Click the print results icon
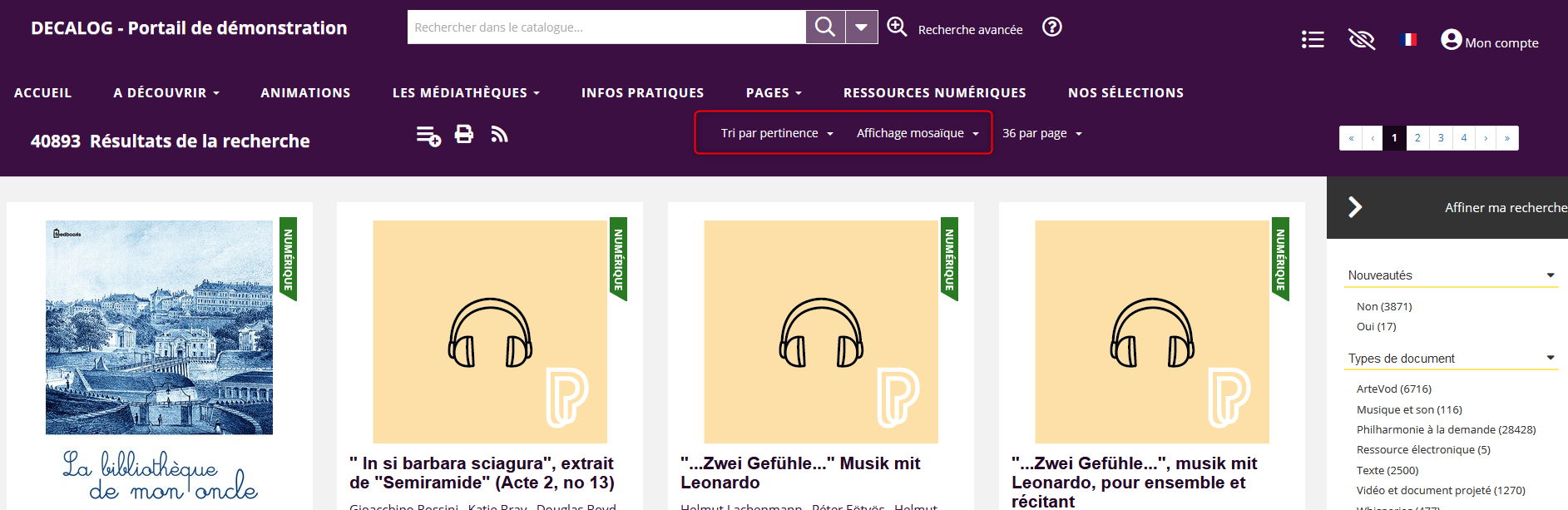Screen dimensions: 1568x510 coord(464,134)
